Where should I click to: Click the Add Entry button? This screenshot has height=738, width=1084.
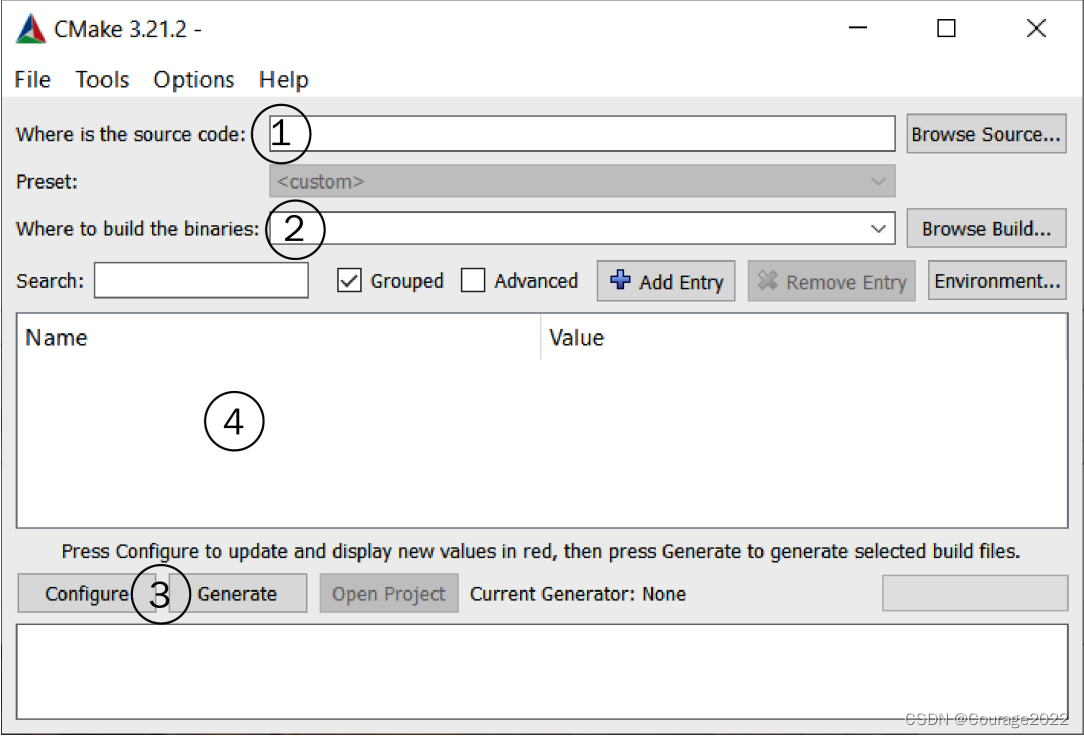tap(666, 281)
